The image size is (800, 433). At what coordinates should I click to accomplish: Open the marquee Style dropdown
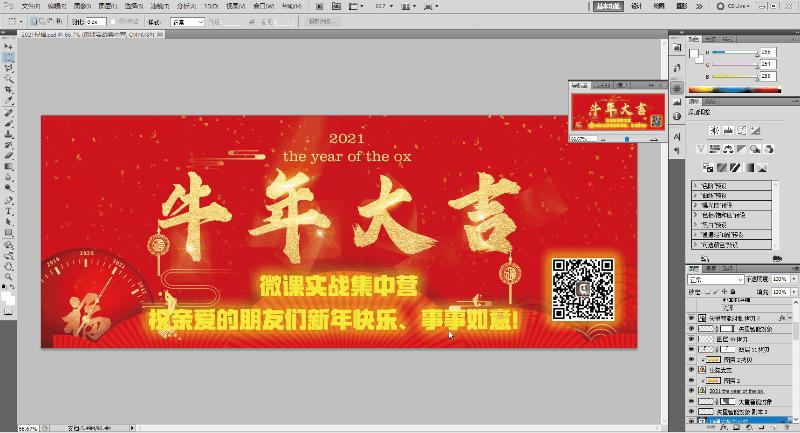pyautogui.click(x=187, y=22)
